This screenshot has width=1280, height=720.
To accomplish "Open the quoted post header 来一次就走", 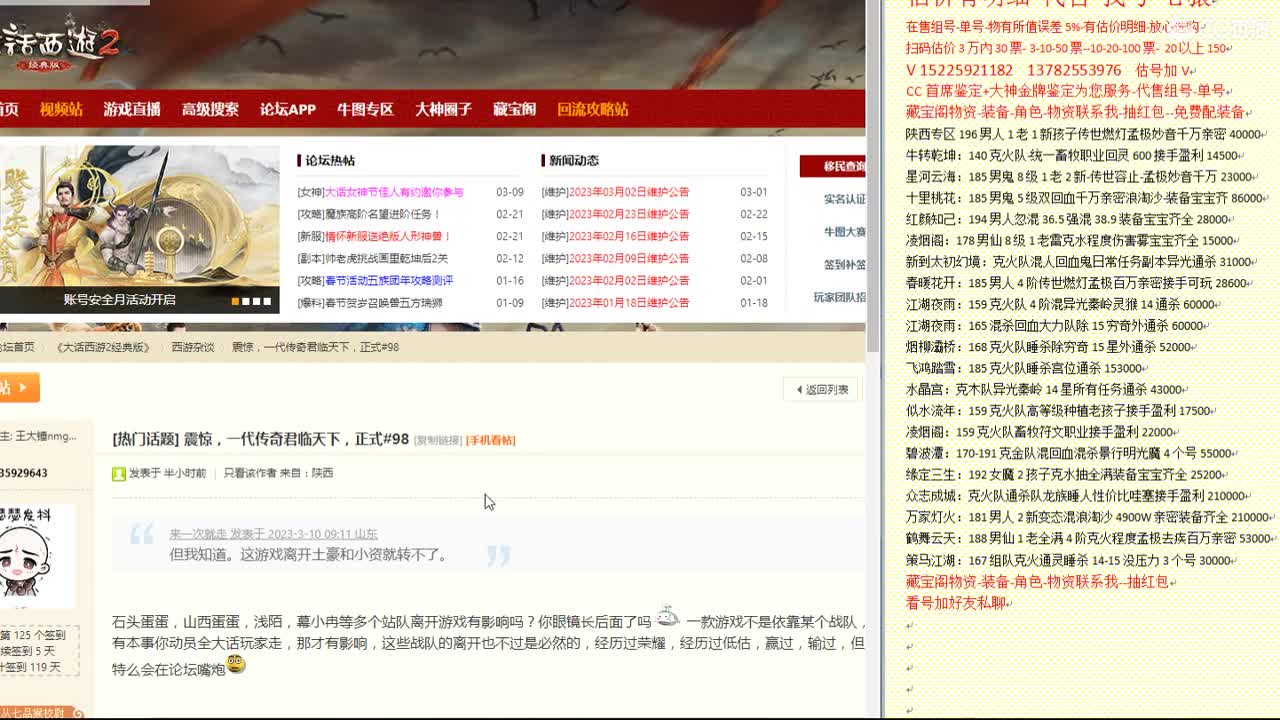I will pyautogui.click(x=273, y=534).
